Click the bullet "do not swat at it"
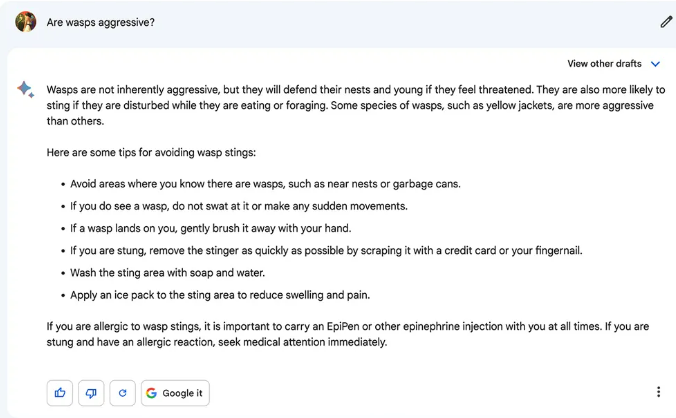 [x=239, y=206]
